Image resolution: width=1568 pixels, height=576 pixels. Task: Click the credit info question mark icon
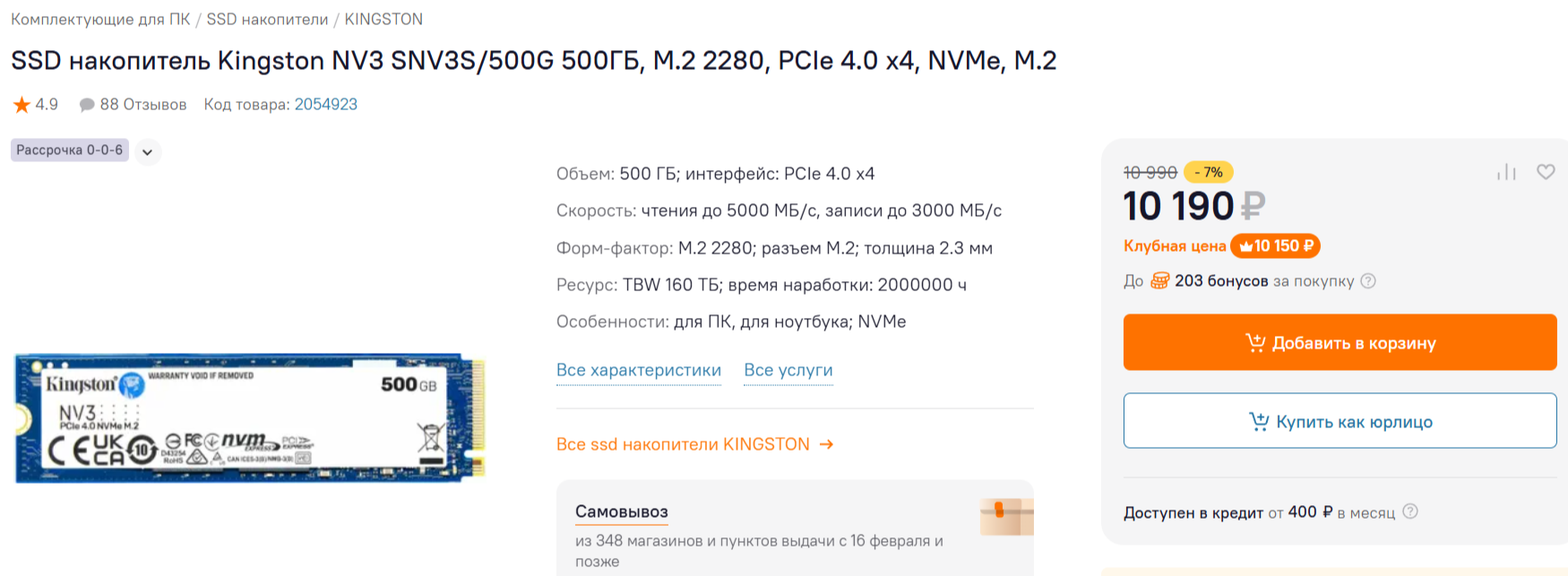[1410, 512]
